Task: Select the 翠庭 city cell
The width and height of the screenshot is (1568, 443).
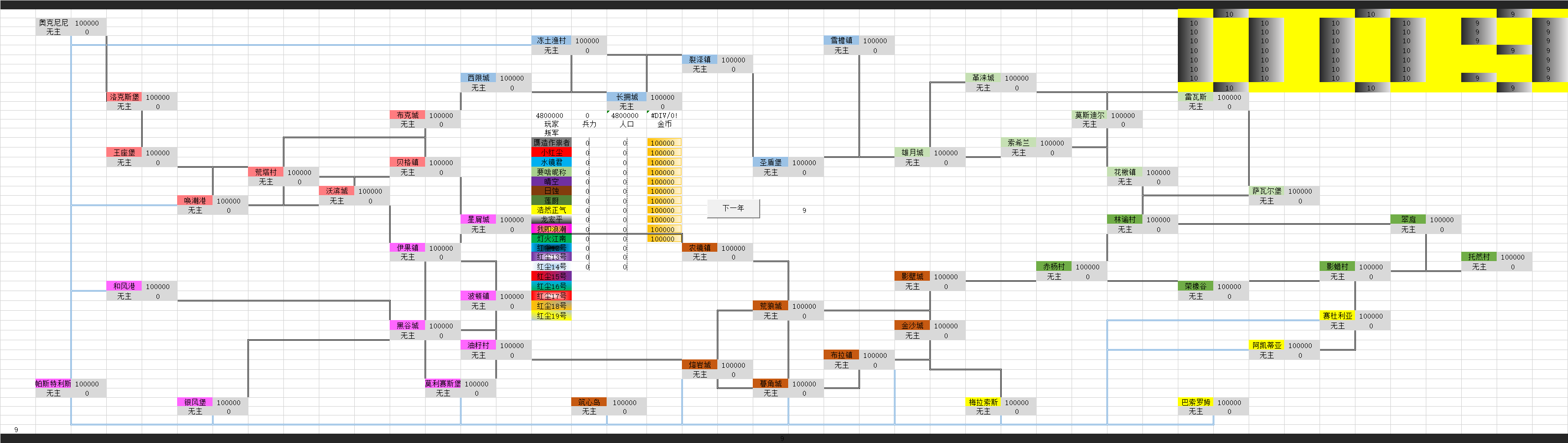Action: point(1409,220)
